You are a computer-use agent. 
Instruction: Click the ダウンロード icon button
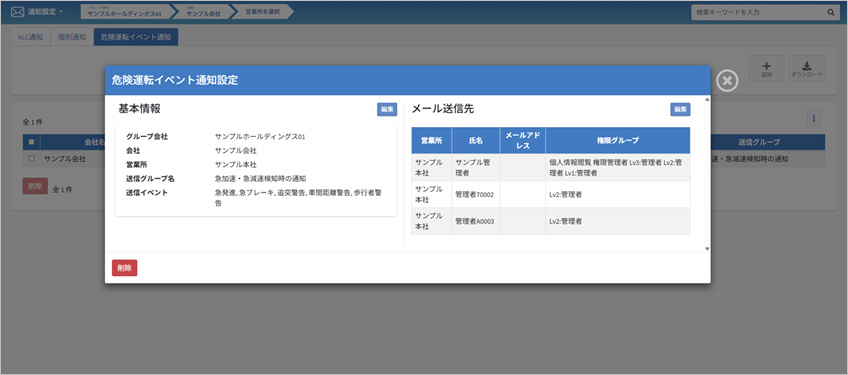(806, 68)
